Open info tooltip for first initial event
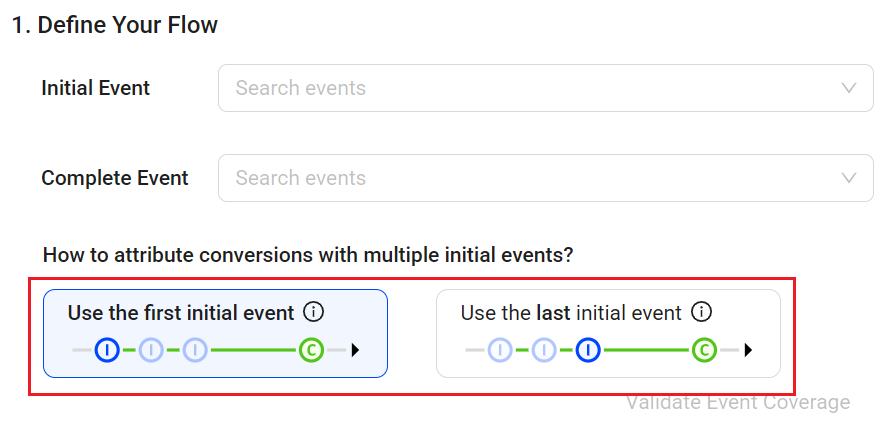 (x=313, y=312)
